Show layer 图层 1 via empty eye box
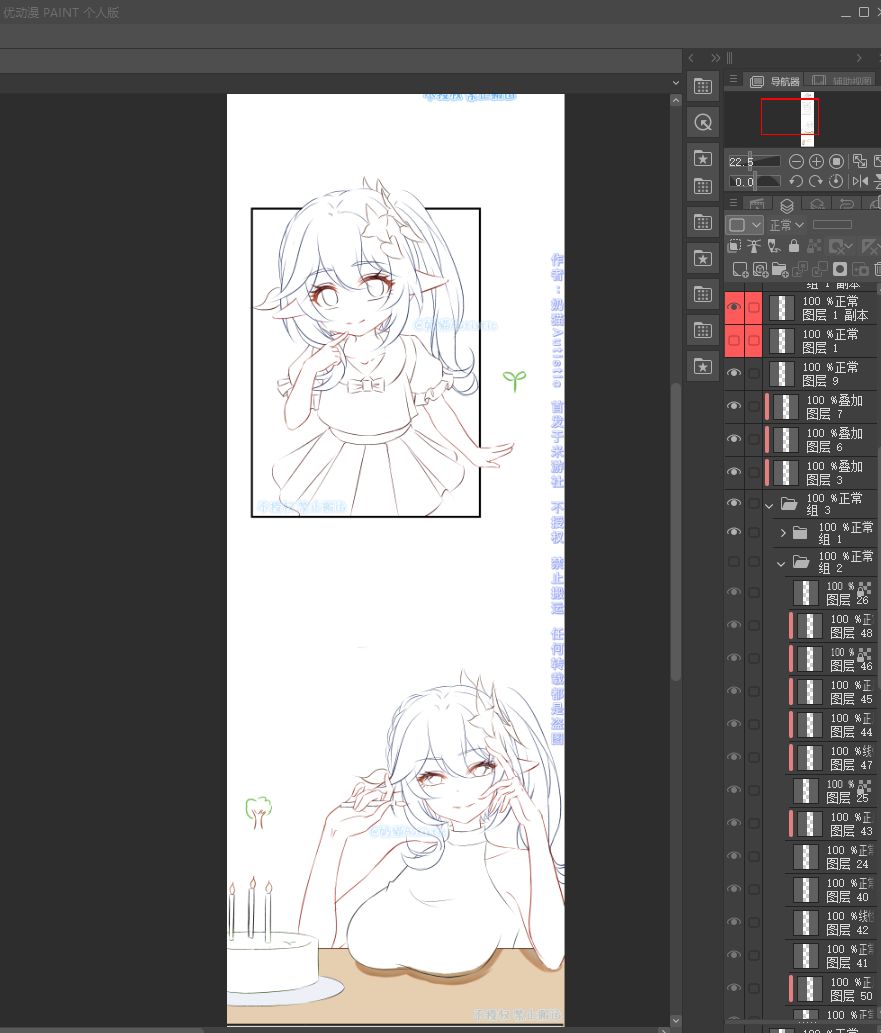Screen dimensions: 881x1033 pyautogui.click(x=734, y=341)
